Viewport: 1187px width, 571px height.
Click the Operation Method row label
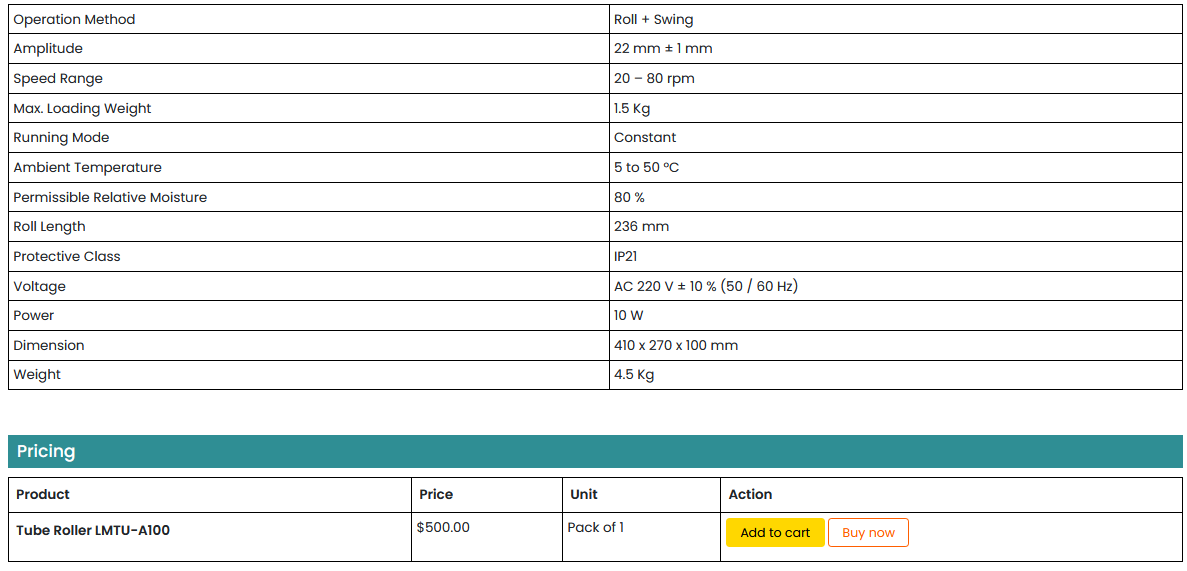[x=74, y=20]
